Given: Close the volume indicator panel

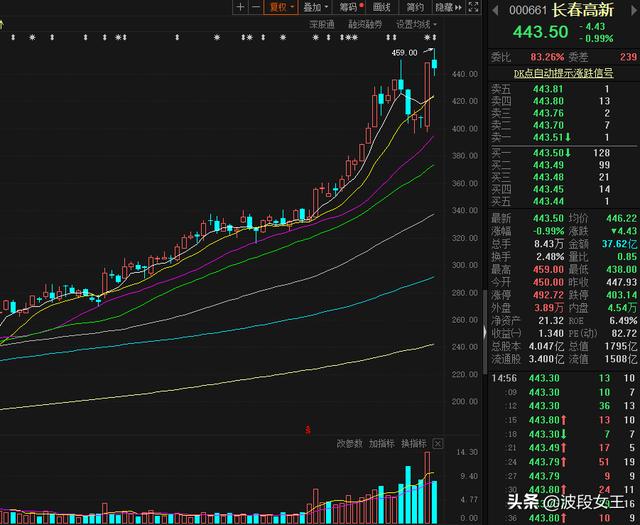Looking at the screenshot, I should point(438,443).
